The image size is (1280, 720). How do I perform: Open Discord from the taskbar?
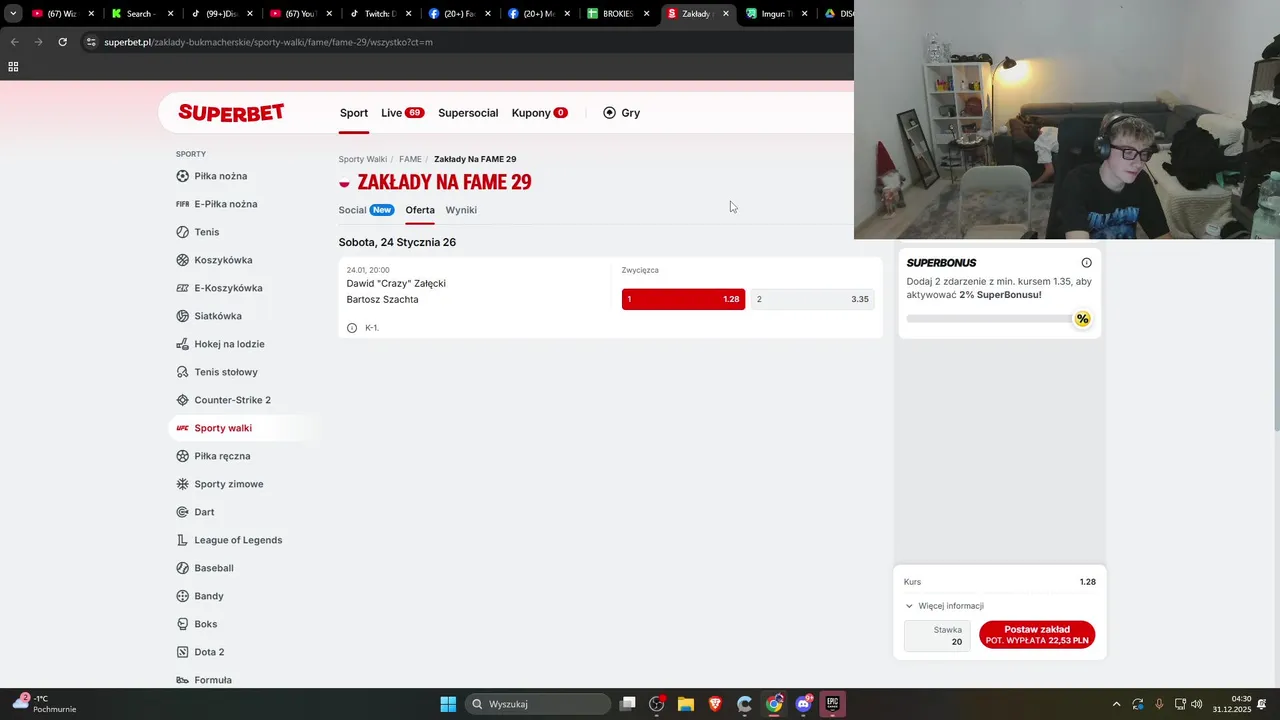pyautogui.click(x=803, y=704)
